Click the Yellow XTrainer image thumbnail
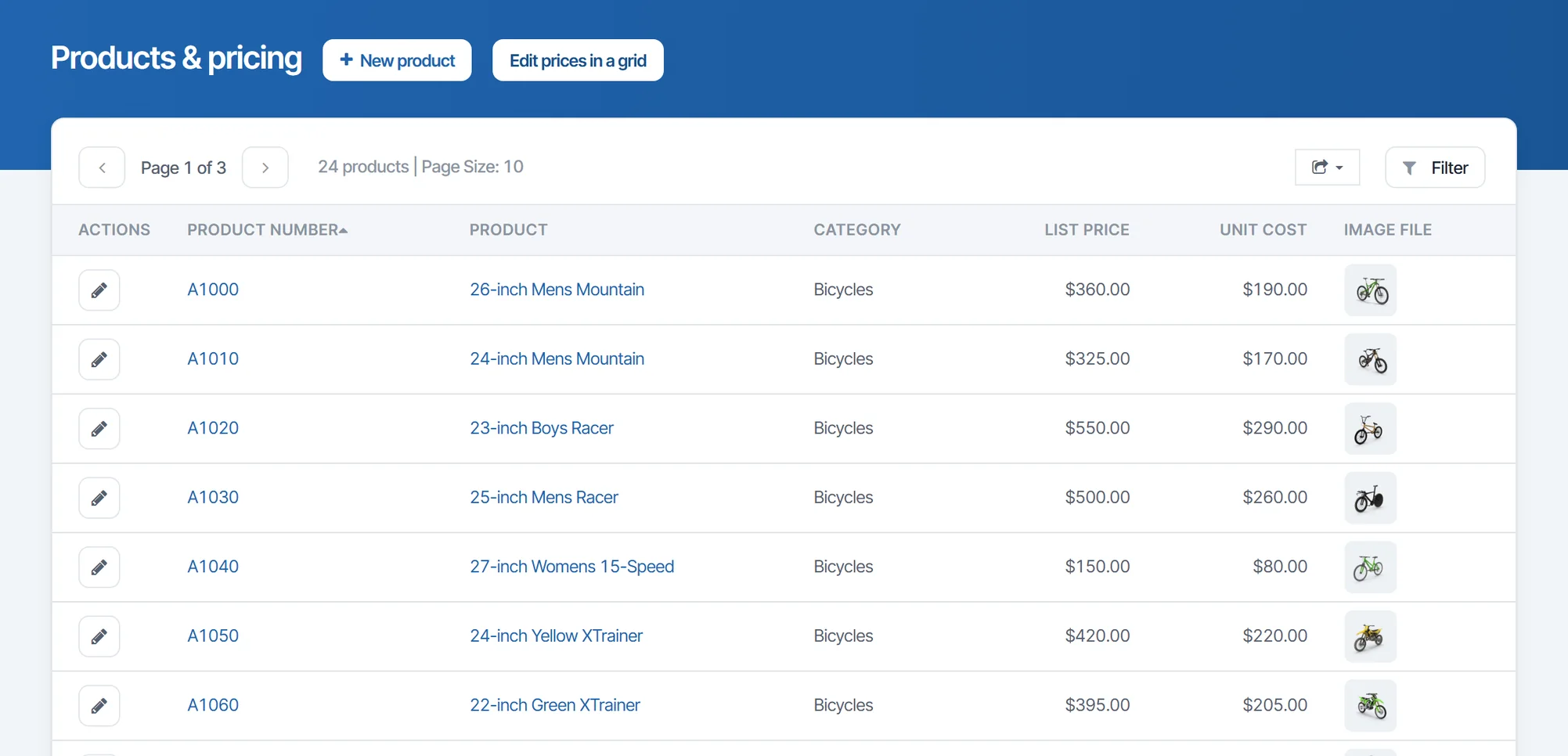The image size is (1568, 756). [x=1371, y=636]
